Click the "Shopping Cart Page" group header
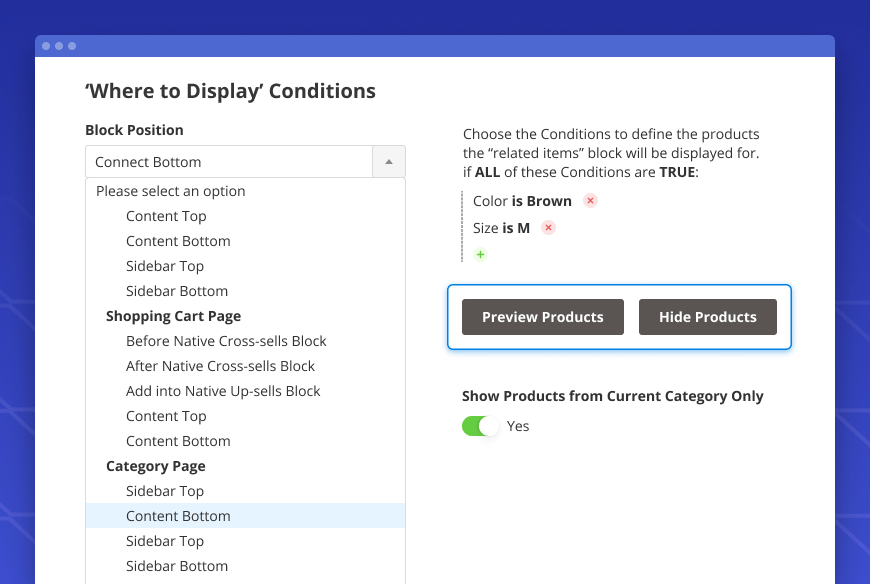Viewport: 870px width, 584px height. click(x=173, y=315)
